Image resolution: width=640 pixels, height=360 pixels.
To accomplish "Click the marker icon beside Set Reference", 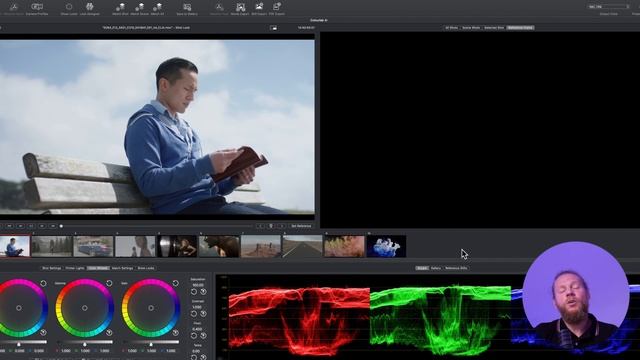I will [271, 226].
